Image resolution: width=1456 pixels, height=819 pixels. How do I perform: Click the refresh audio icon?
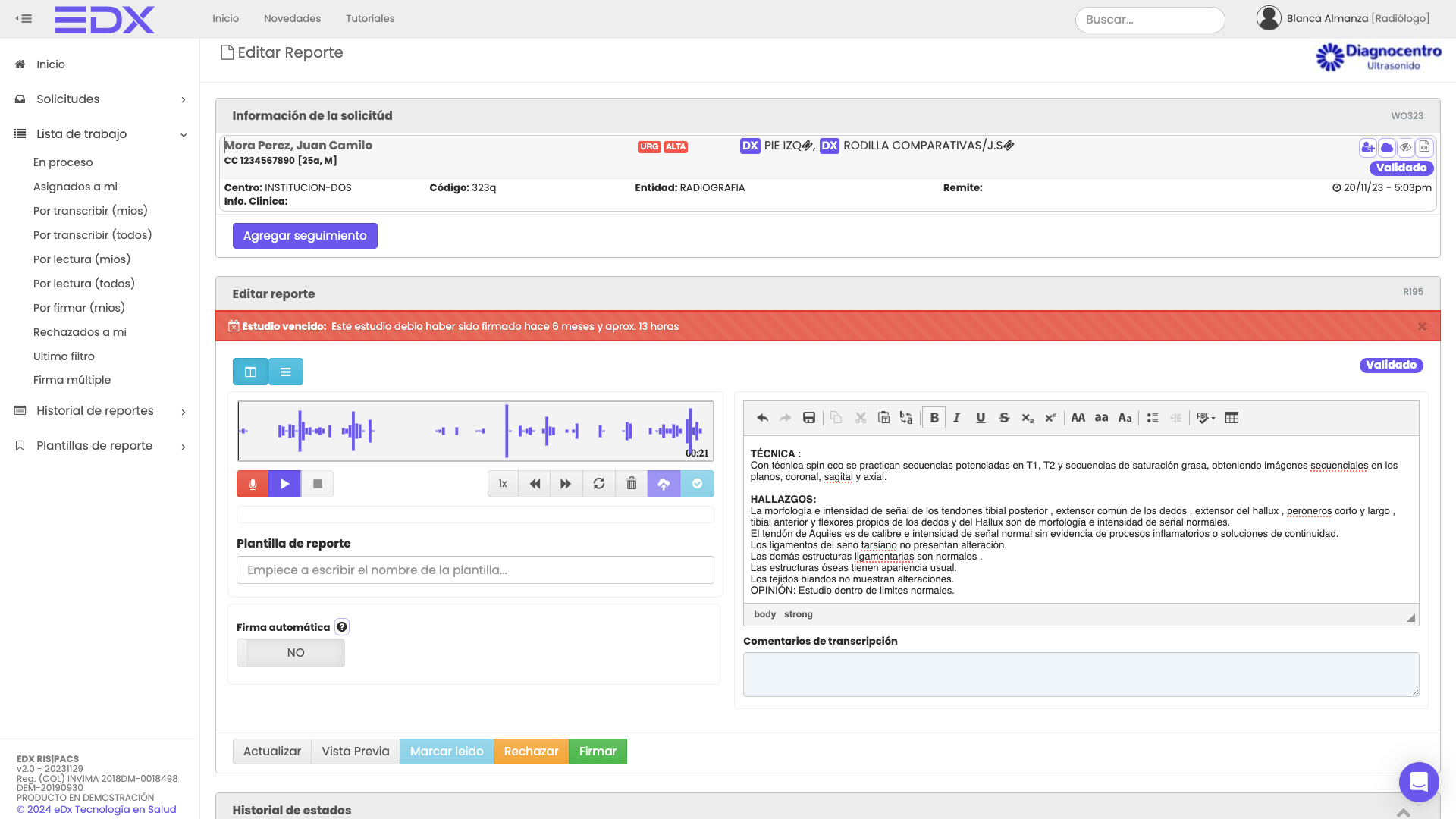coord(599,484)
